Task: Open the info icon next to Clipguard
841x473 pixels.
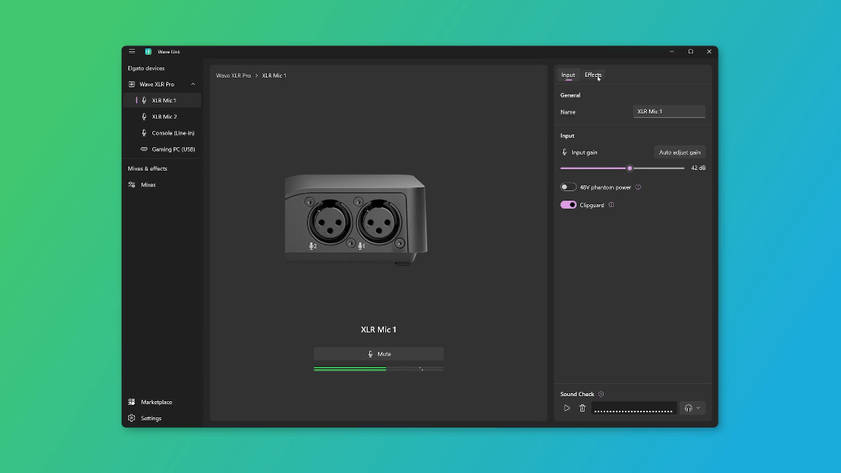Action: (611, 205)
